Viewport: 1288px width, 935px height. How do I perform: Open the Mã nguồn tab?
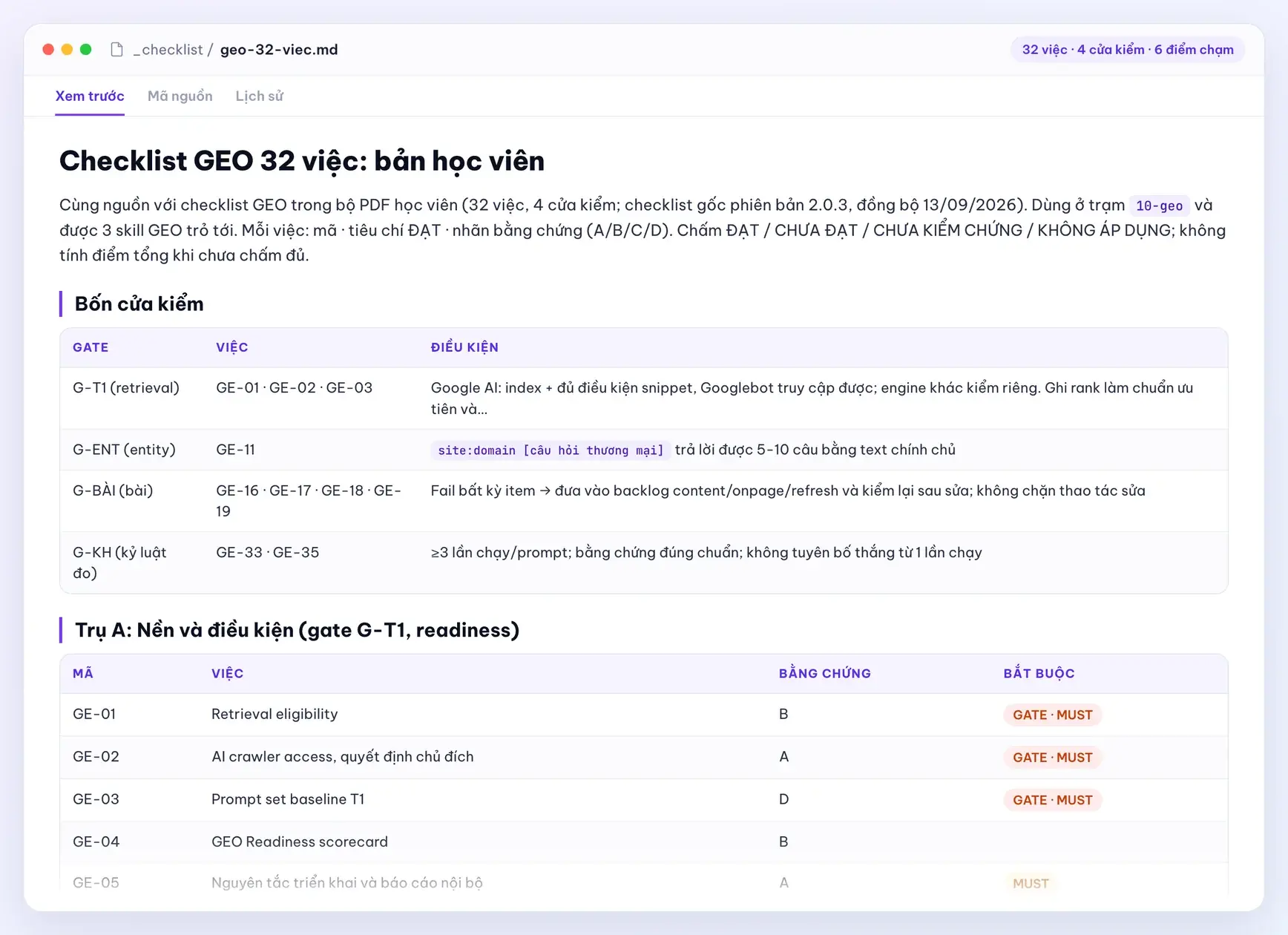coord(180,96)
